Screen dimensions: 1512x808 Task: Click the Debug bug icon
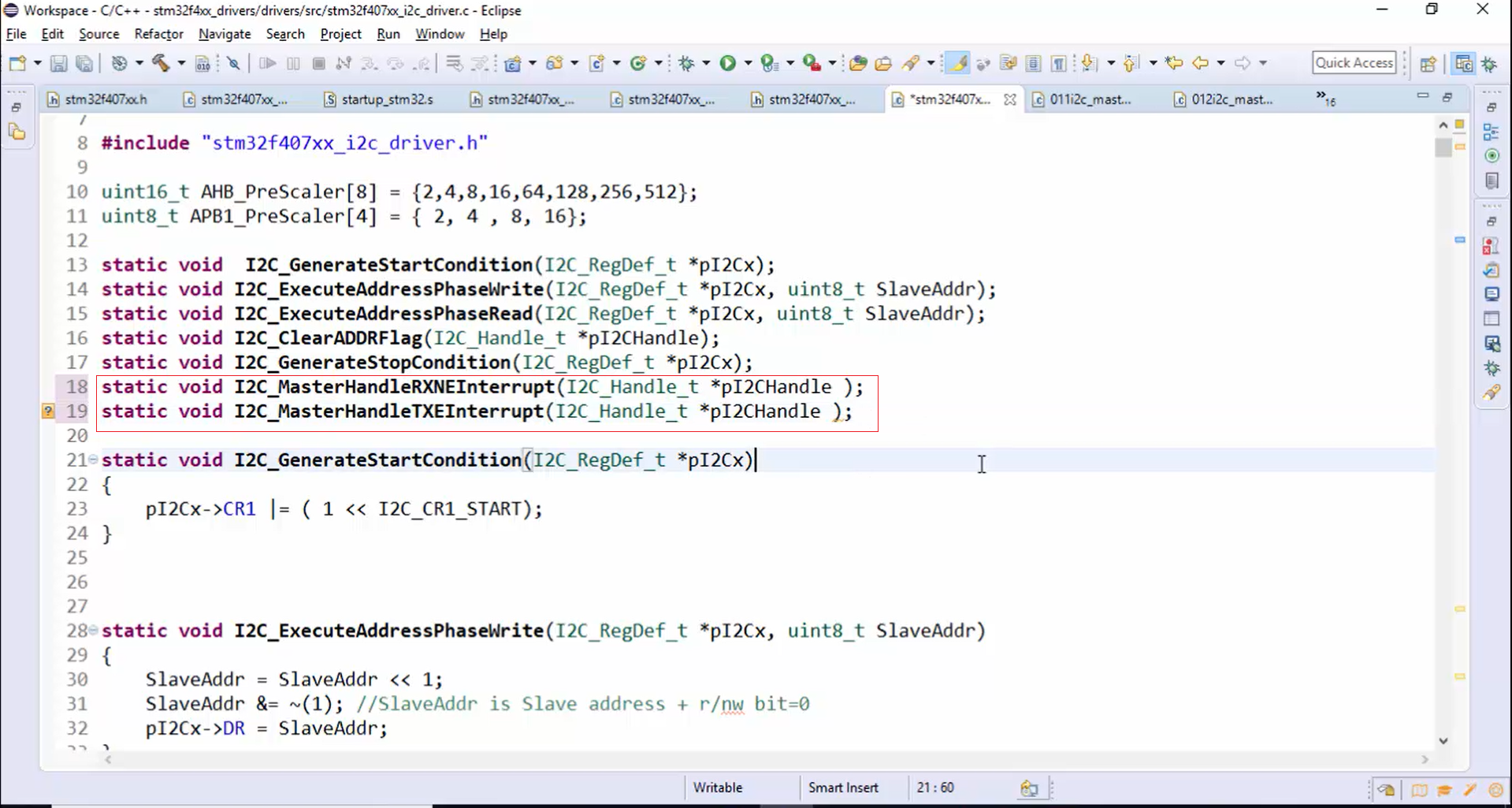687,63
